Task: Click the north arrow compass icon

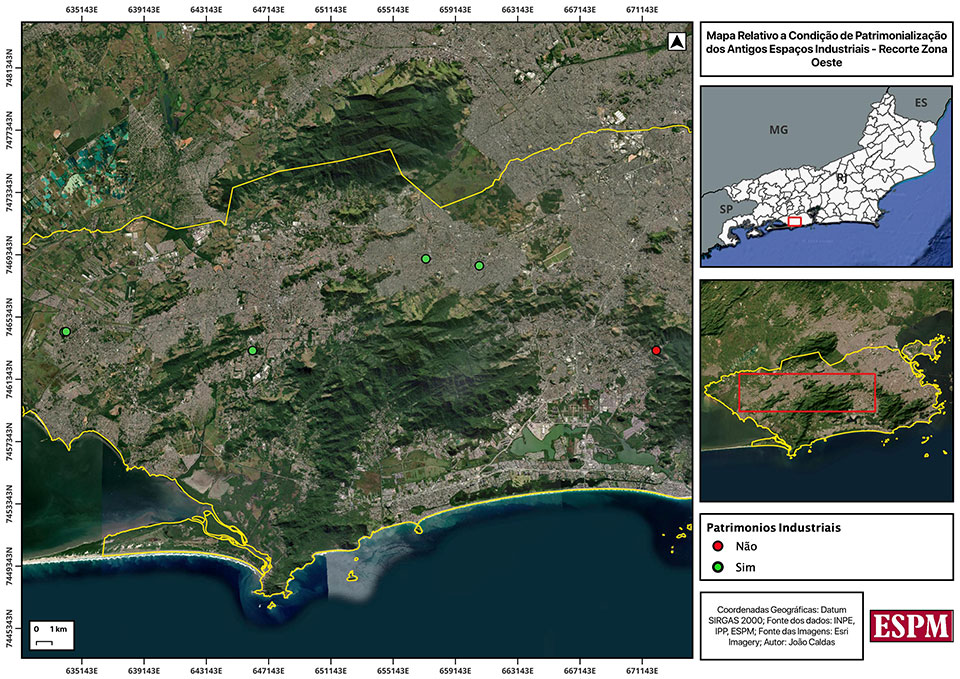Action: pyautogui.click(x=676, y=42)
